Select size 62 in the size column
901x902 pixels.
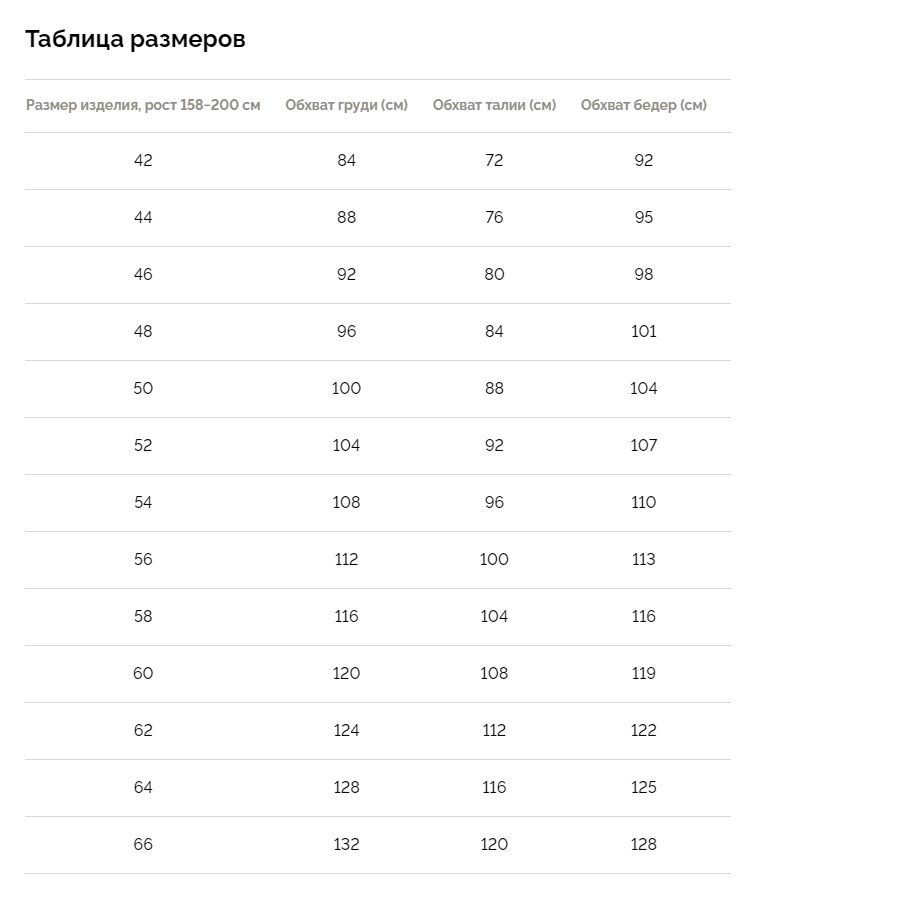point(143,730)
